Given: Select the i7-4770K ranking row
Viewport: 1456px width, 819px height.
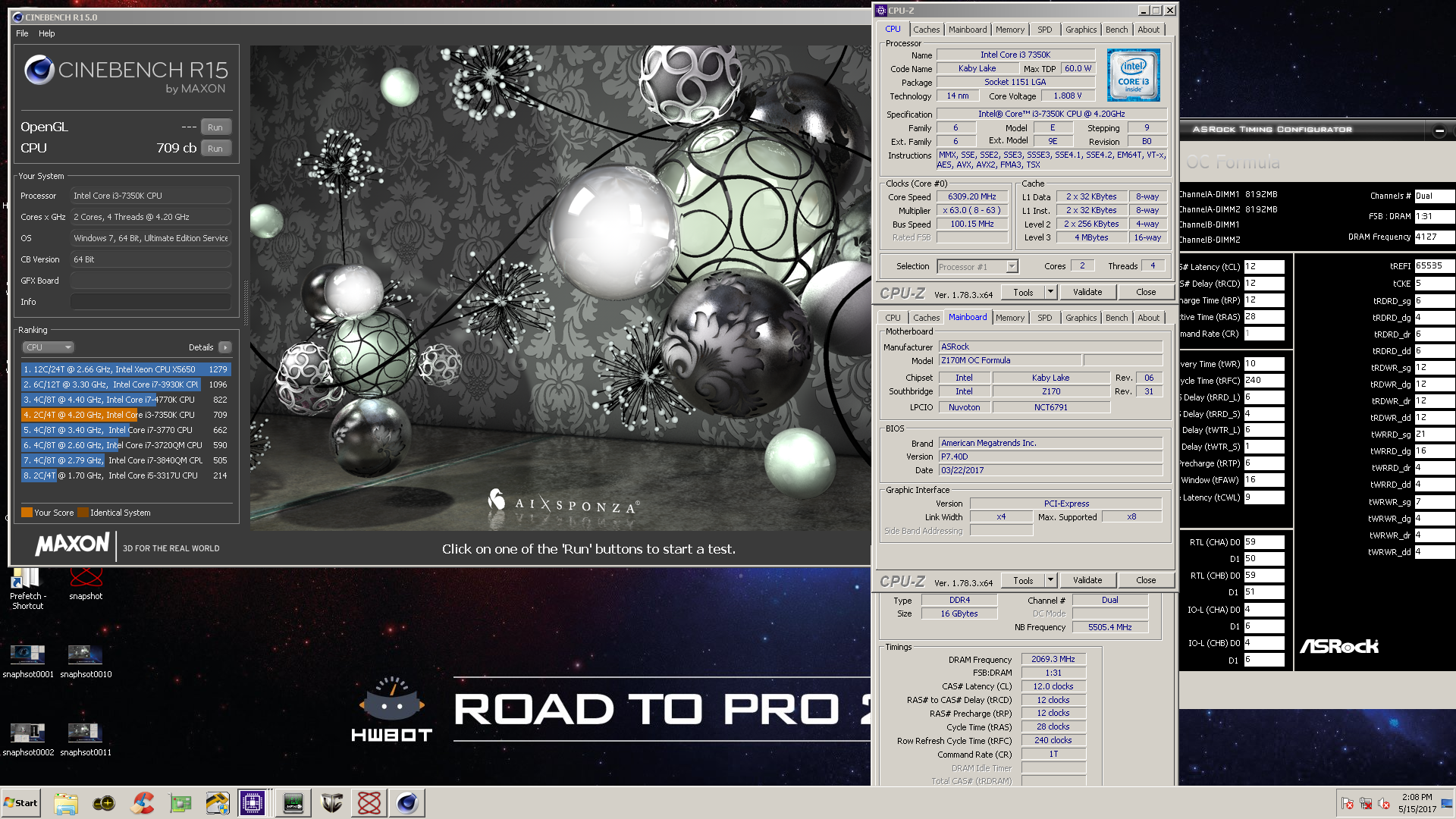Looking at the screenshot, I should [126, 400].
